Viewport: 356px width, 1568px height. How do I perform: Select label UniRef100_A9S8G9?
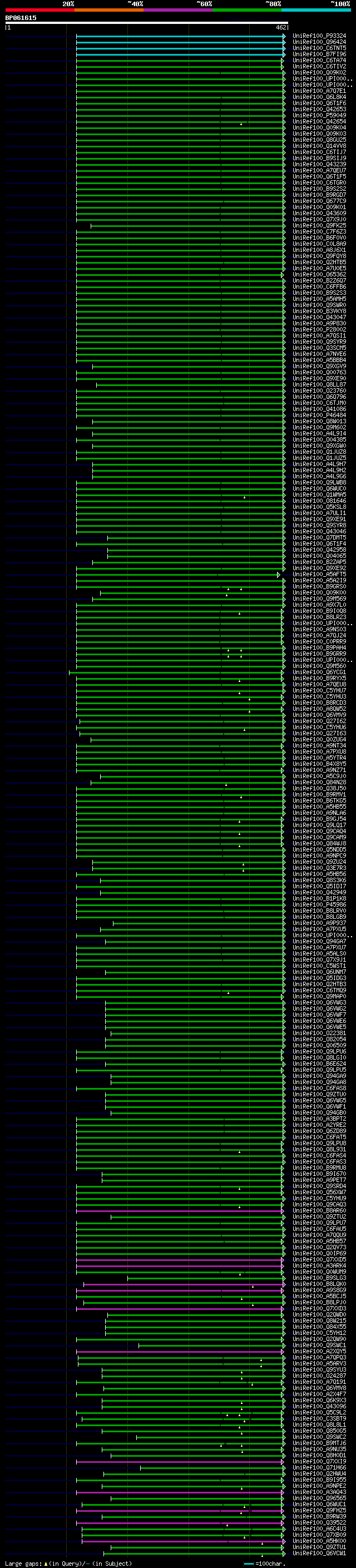point(319,1290)
